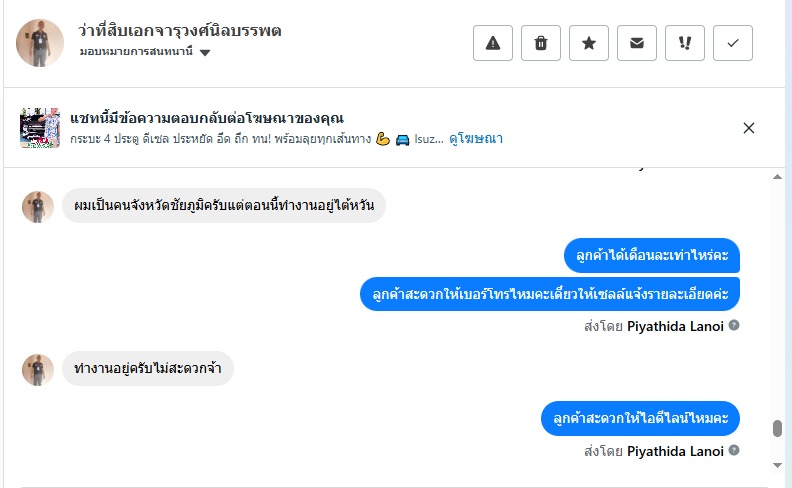
Task: Open the ดูโฆษณา link
Action: (476, 139)
